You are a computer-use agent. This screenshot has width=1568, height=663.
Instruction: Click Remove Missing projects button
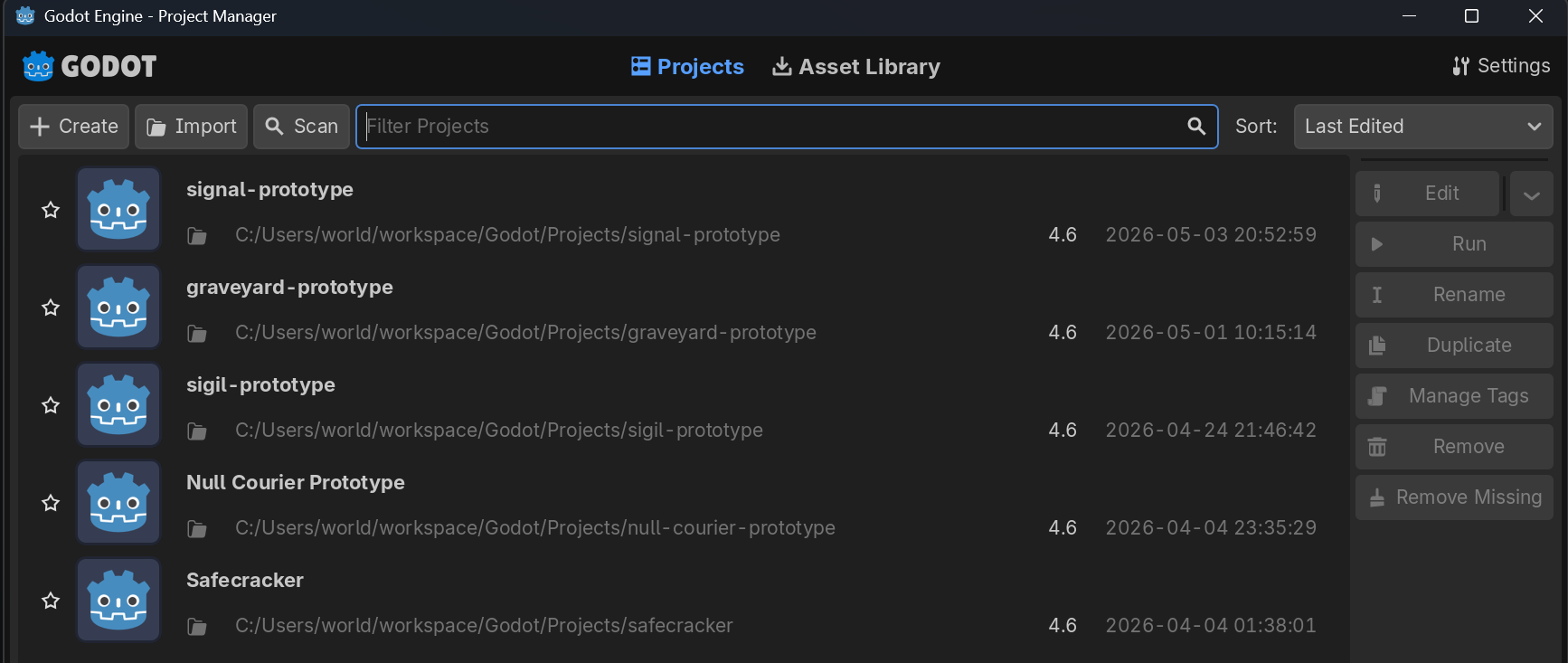coord(1454,497)
